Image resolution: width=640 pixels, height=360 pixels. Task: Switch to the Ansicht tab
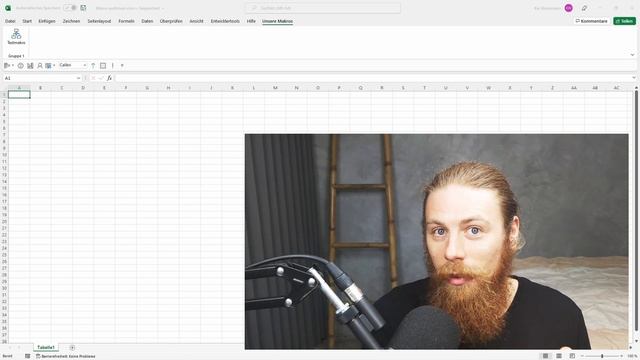click(196, 21)
